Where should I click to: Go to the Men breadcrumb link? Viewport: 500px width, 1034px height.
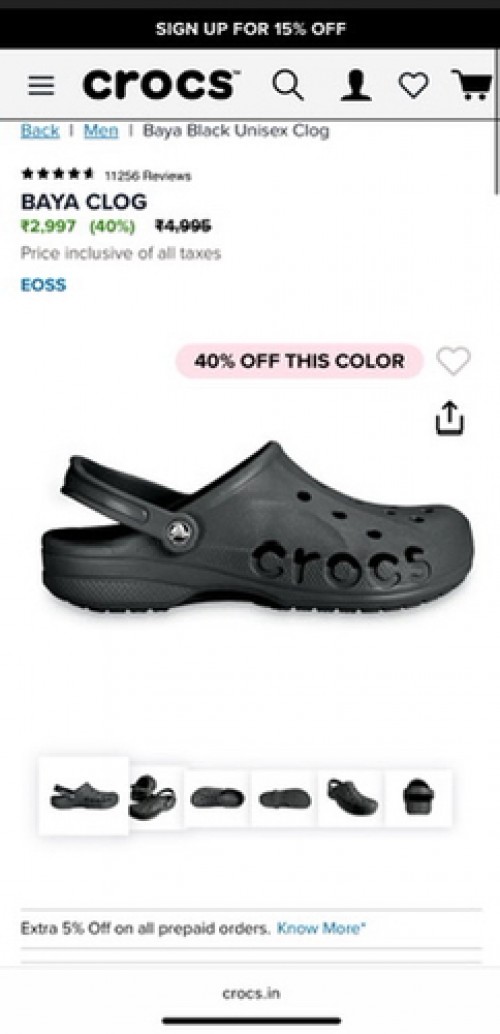click(101, 131)
